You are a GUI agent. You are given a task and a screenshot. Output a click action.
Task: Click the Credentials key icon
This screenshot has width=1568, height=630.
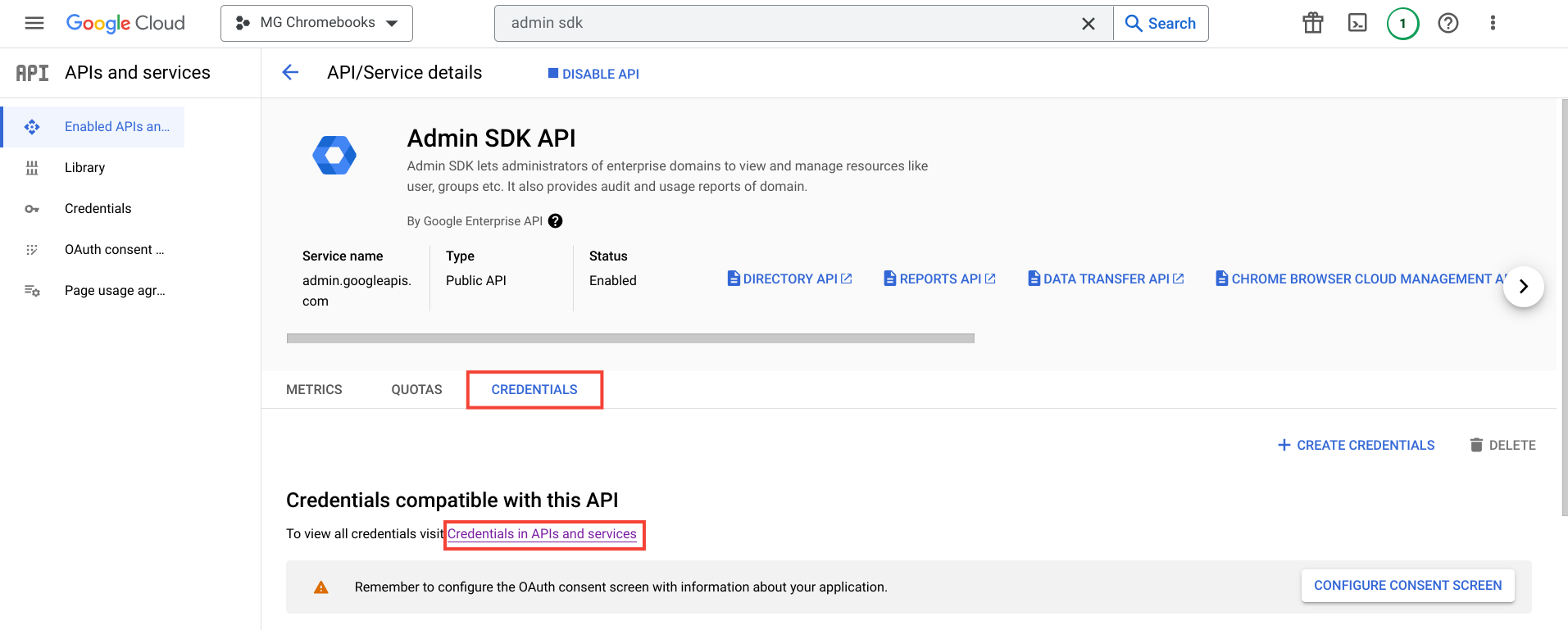(32, 209)
